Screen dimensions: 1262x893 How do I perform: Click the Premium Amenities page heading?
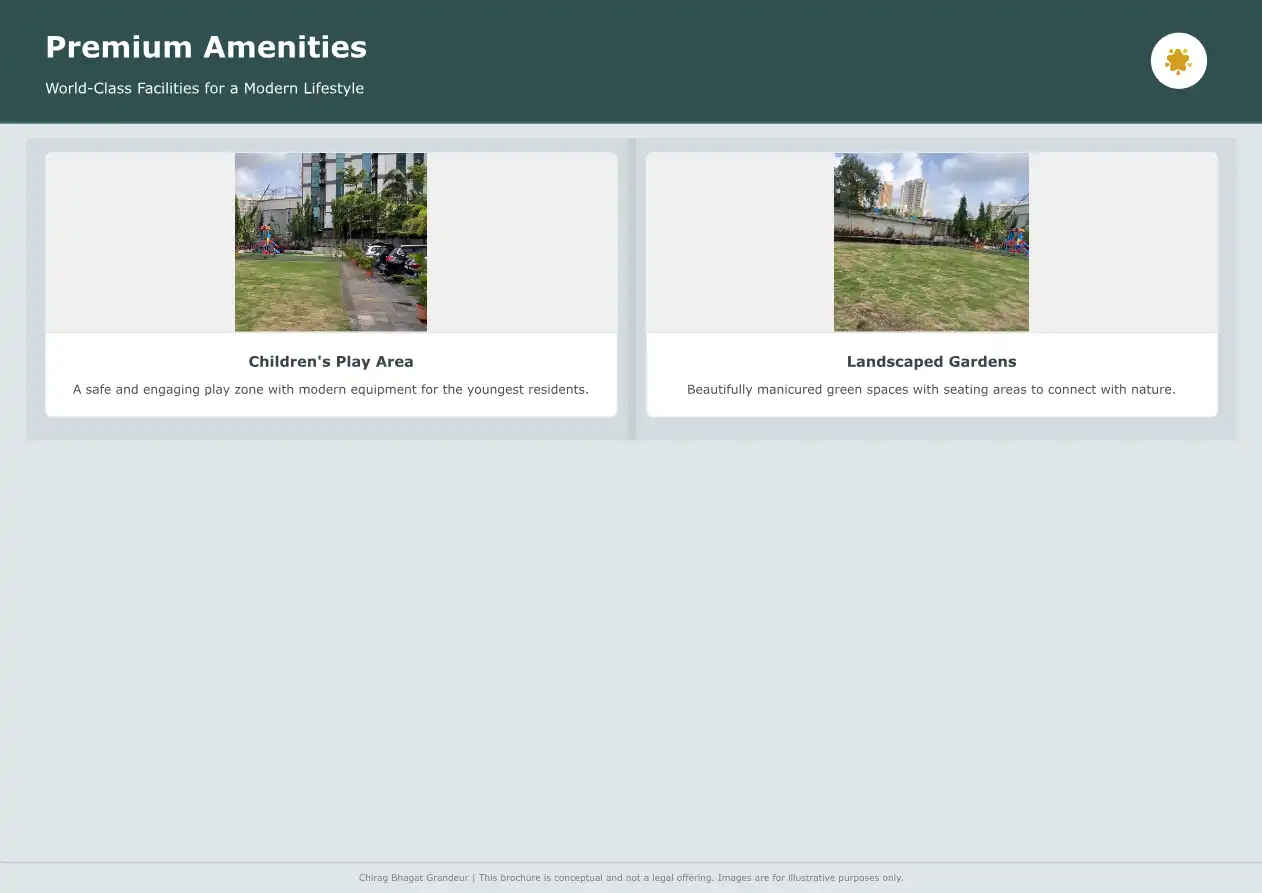coord(206,47)
